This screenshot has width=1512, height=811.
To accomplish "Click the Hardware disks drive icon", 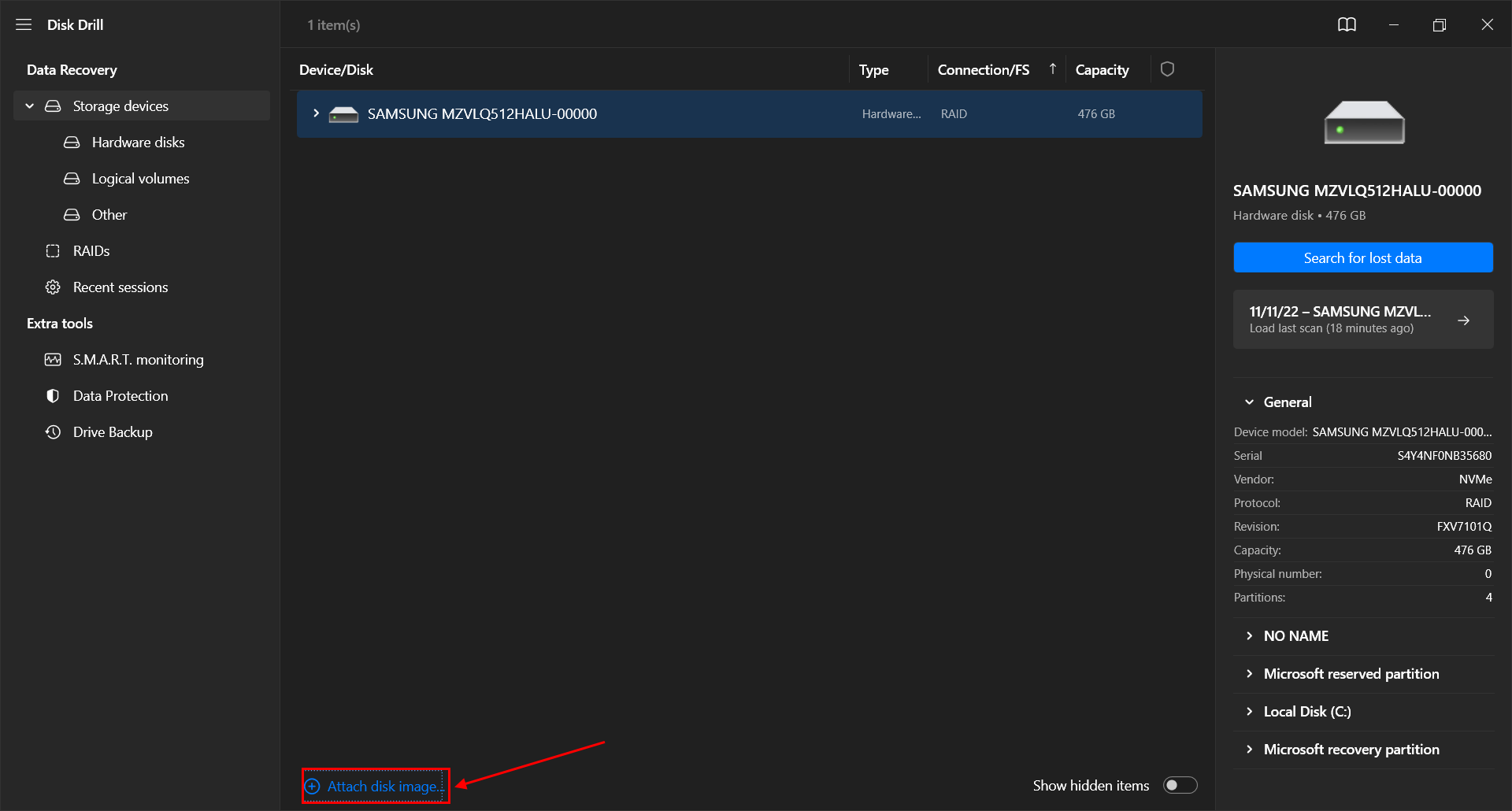I will point(72,142).
